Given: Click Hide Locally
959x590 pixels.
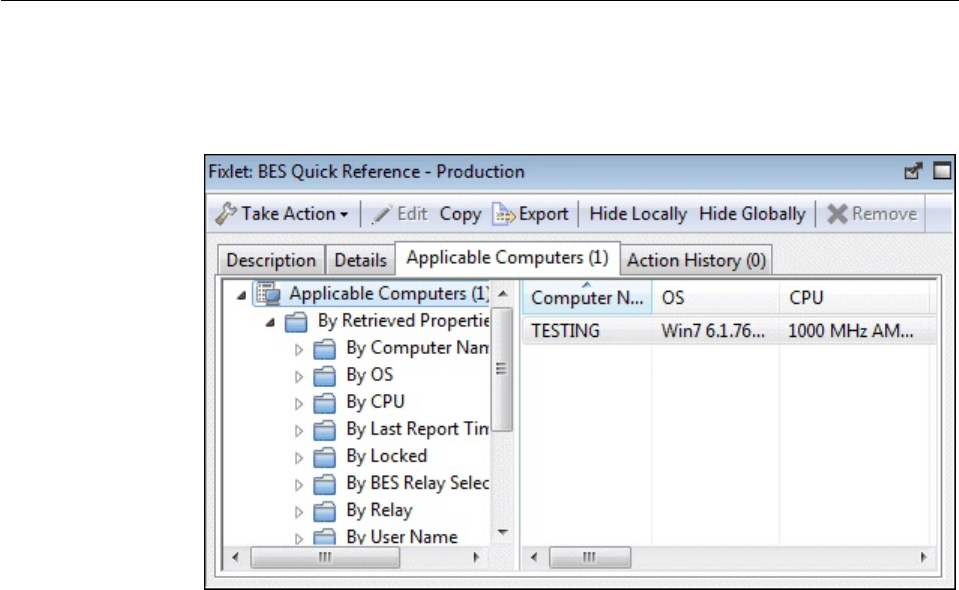Looking at the screenshot, I should coord(638,214).
